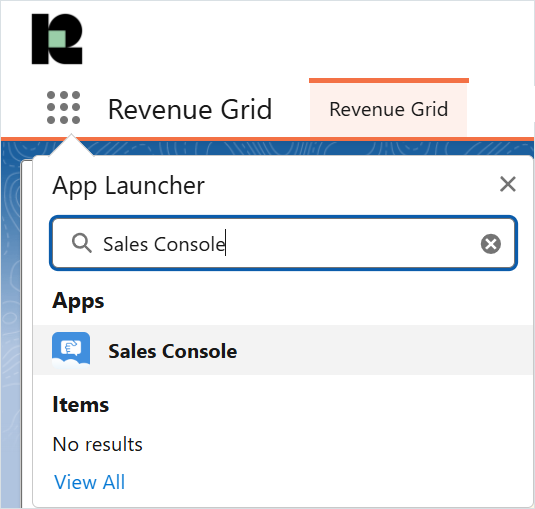The height and width of the screenshot is (509, 535).
Task: Open the Sales Console app result
Action: tap(283, 350)
